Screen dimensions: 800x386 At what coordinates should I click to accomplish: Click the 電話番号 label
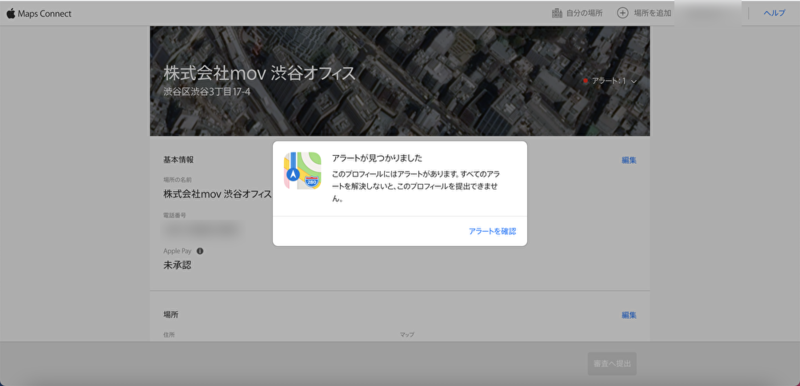(x=174, y=216)
